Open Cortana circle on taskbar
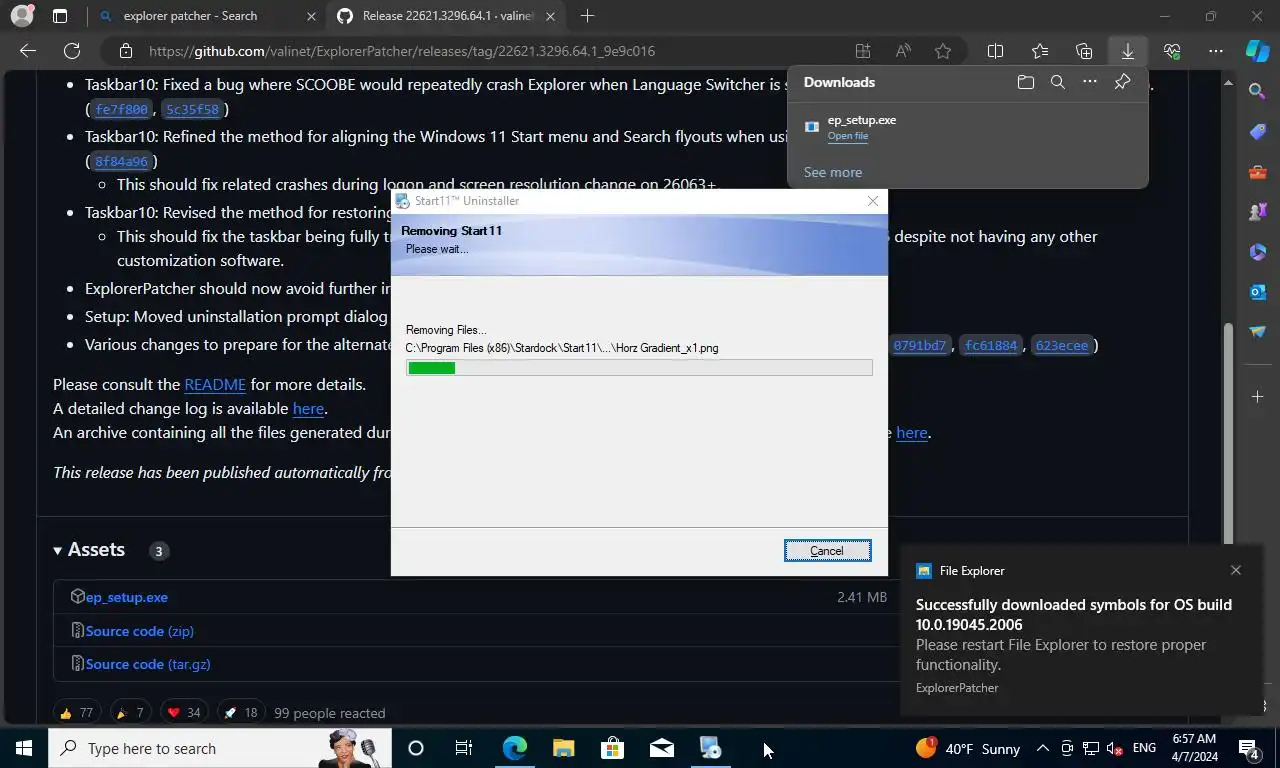1280x768 pixels. (x=416, y=748)
